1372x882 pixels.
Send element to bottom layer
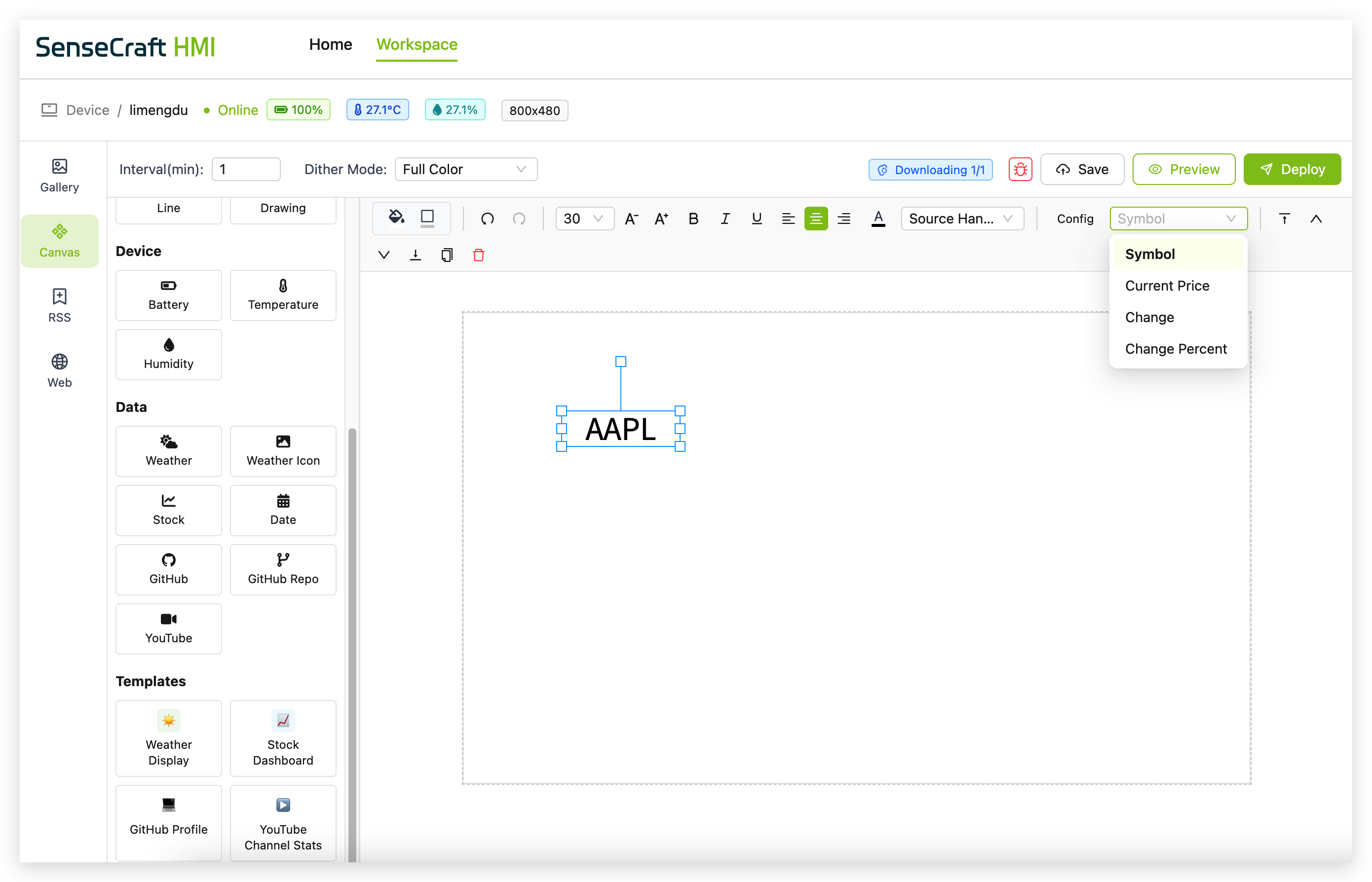[x=416, y=255]
